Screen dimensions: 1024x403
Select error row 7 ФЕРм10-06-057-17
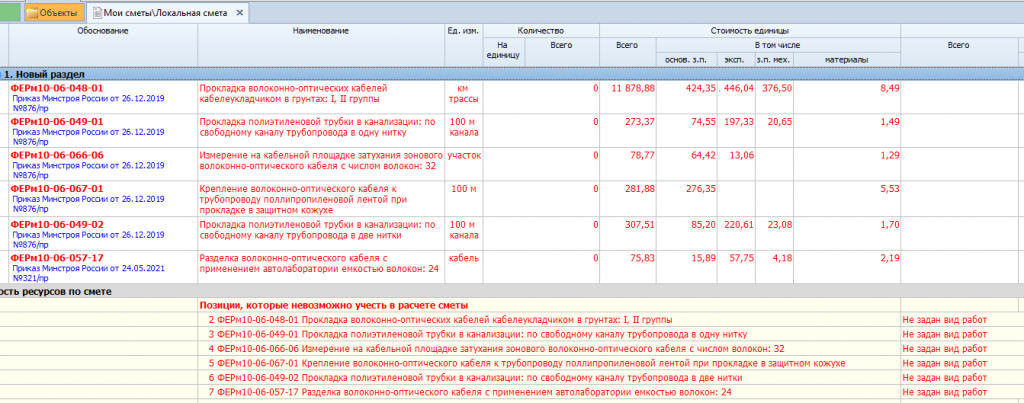[470, 393]
